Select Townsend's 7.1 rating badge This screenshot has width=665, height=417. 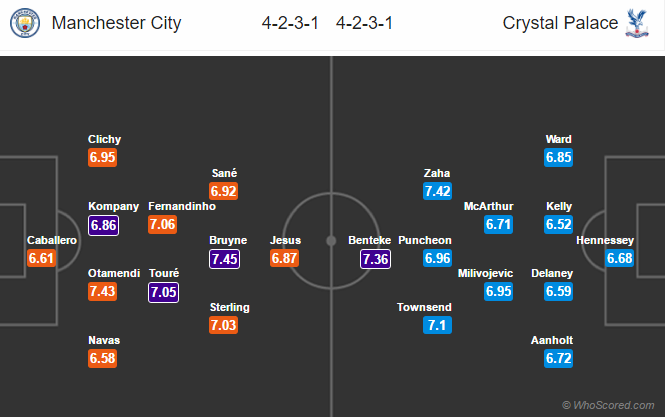point(437,325)
